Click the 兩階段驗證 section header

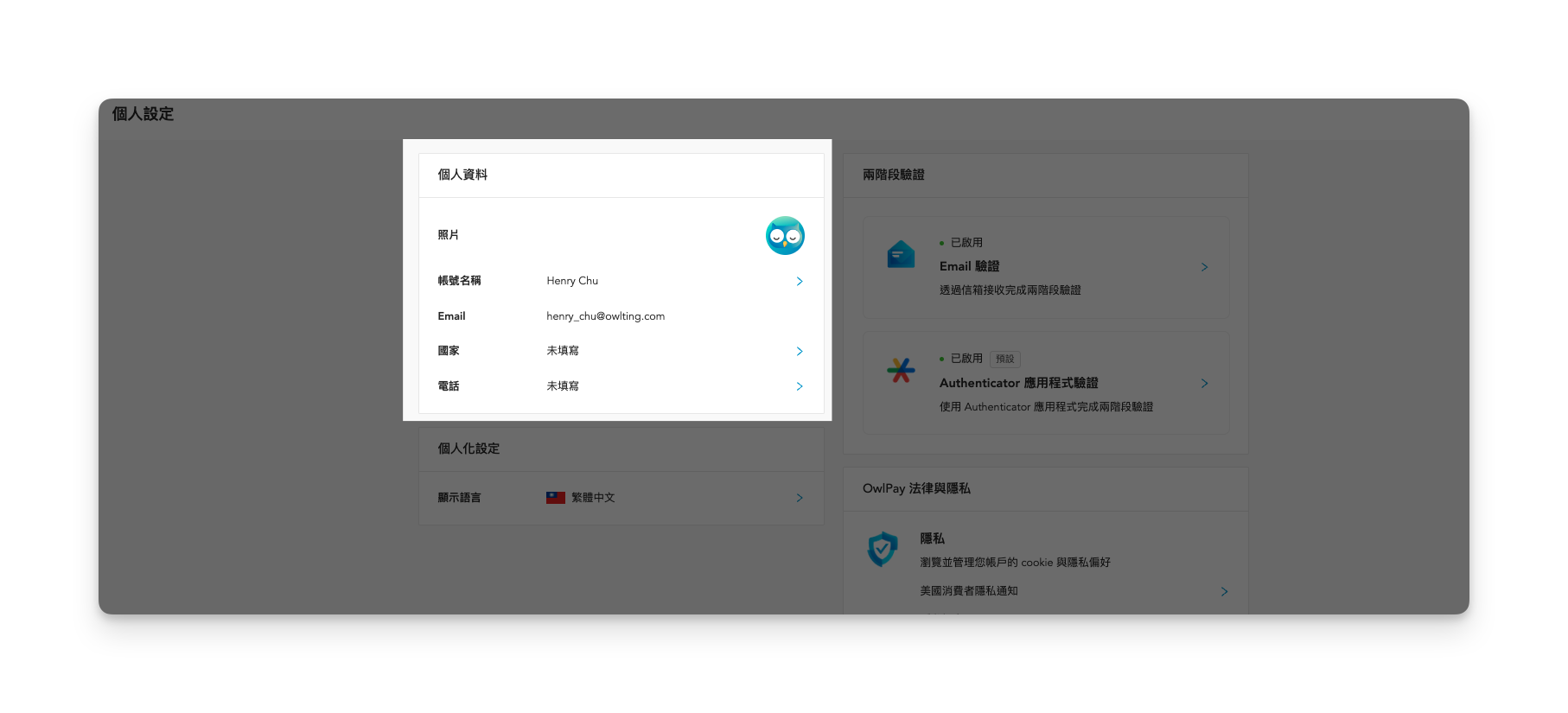tap(894, 175)
